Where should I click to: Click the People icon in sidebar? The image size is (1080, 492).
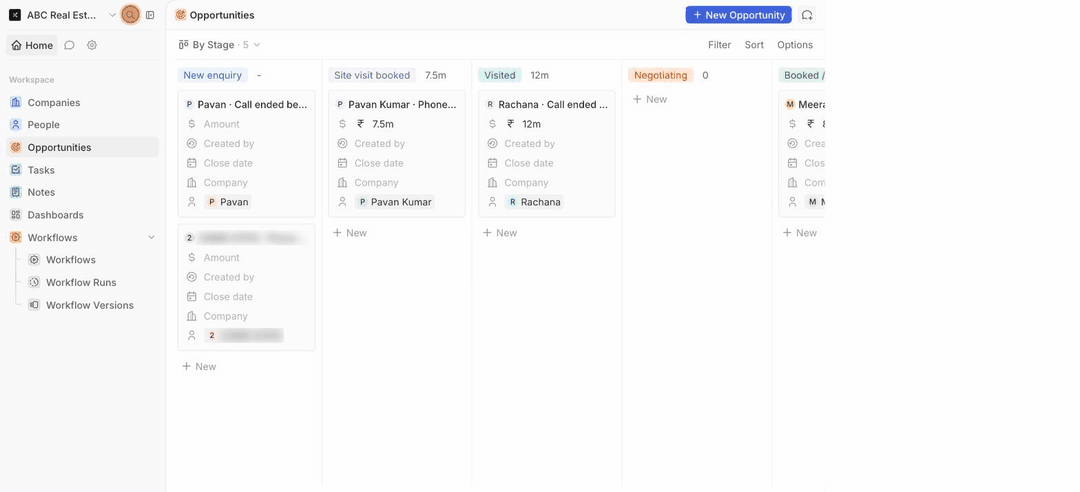tap(16, 125)
